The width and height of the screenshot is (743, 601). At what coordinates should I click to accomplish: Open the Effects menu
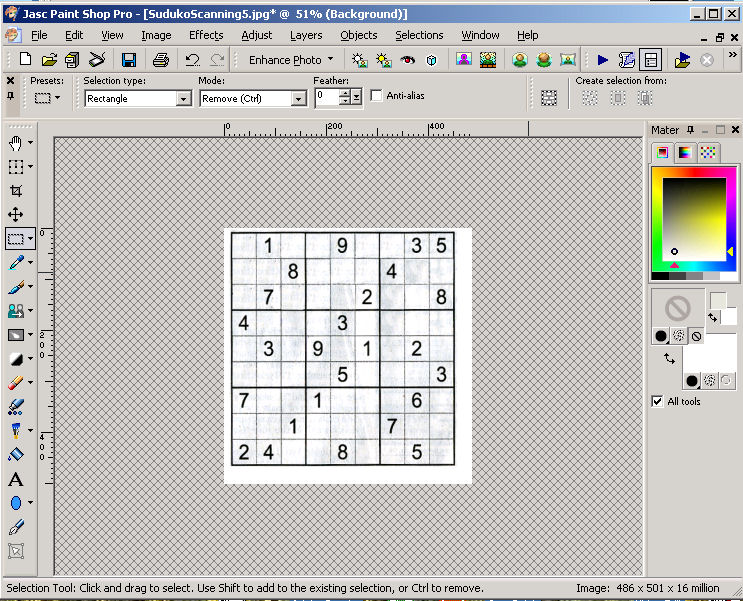(x=206, y=35)
